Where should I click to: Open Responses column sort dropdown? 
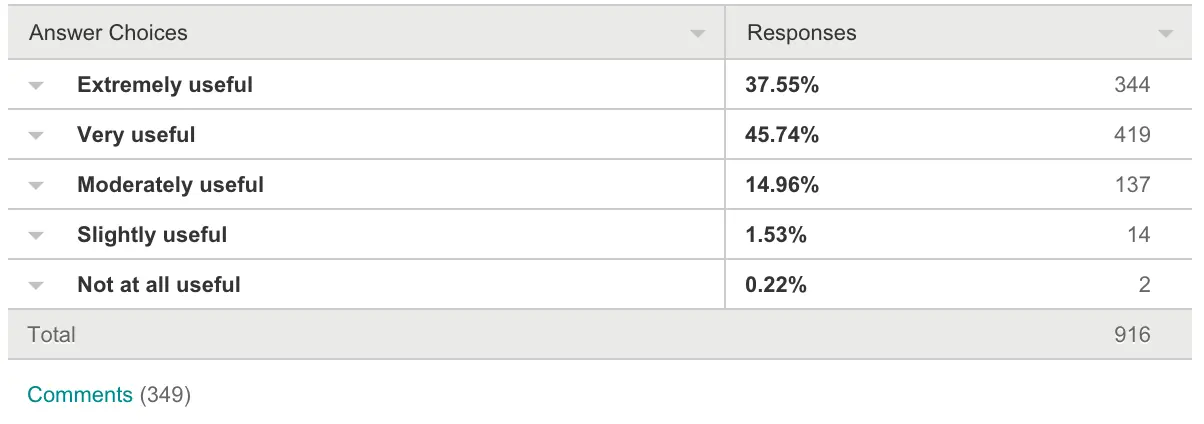tap(1165, 34)
